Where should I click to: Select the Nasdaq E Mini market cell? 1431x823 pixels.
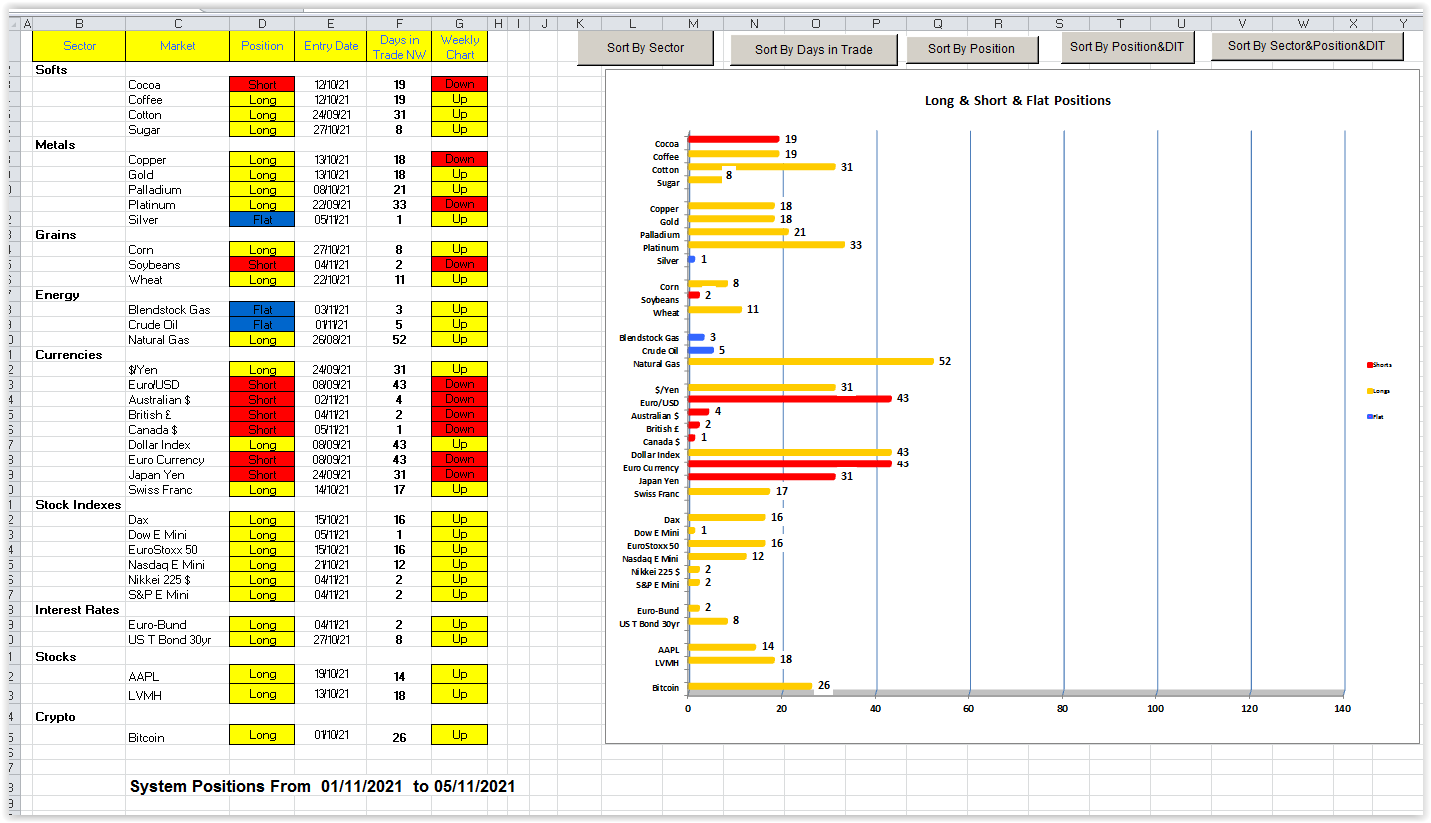click(x=178, y=565)
